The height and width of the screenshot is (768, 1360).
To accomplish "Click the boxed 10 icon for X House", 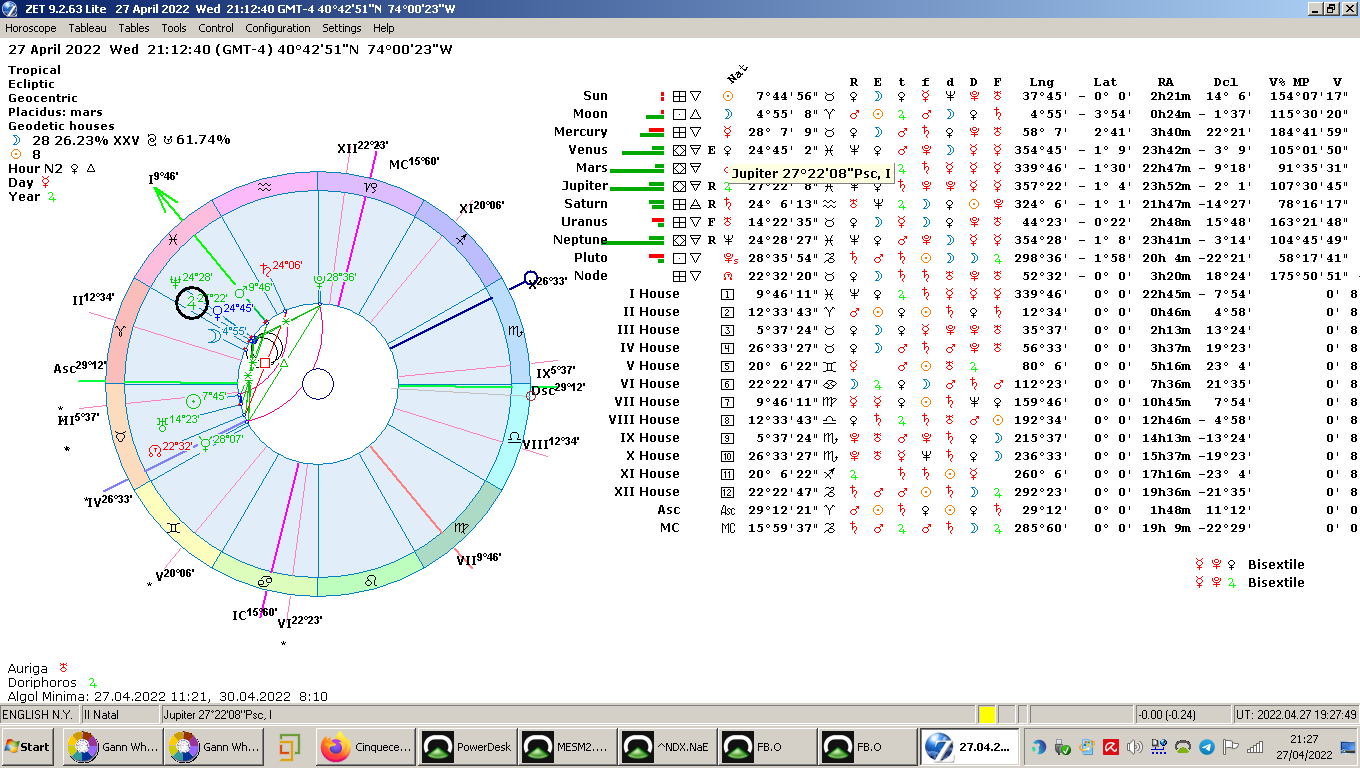I will tap(728, 456).
